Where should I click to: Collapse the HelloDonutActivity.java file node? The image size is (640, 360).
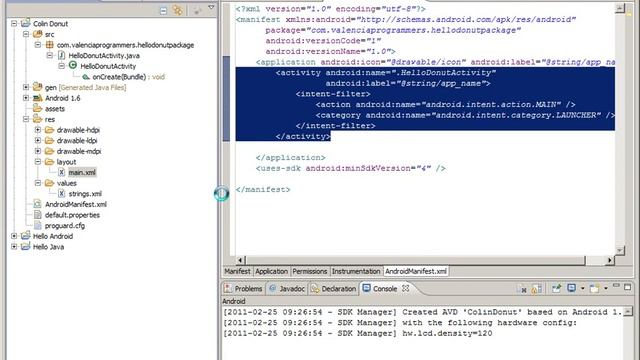(50, 56)
